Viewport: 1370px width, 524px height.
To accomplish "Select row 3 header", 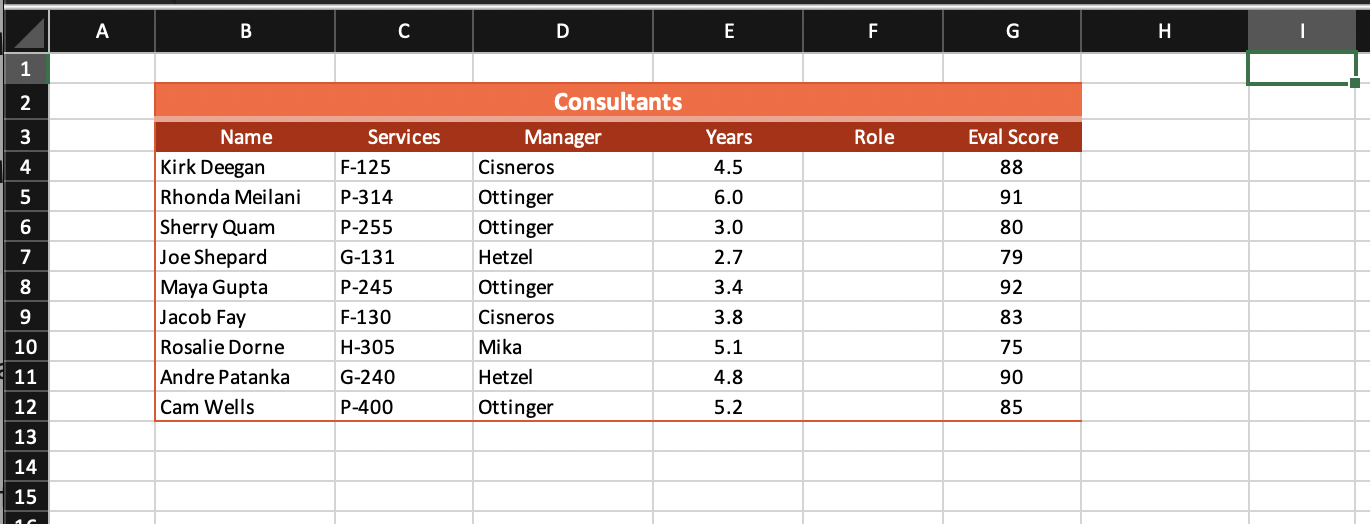I will tap(26, 137).
